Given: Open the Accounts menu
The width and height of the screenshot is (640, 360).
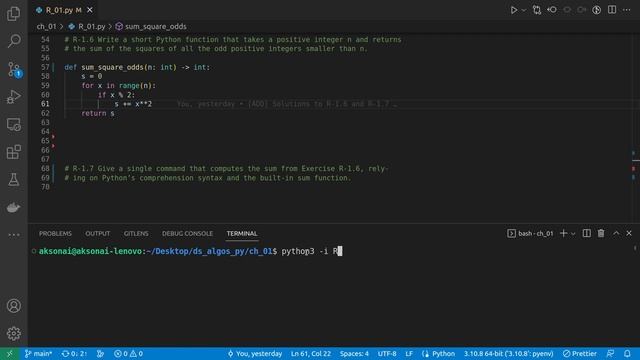Looking at the screenshot, I should pos(13,306).
